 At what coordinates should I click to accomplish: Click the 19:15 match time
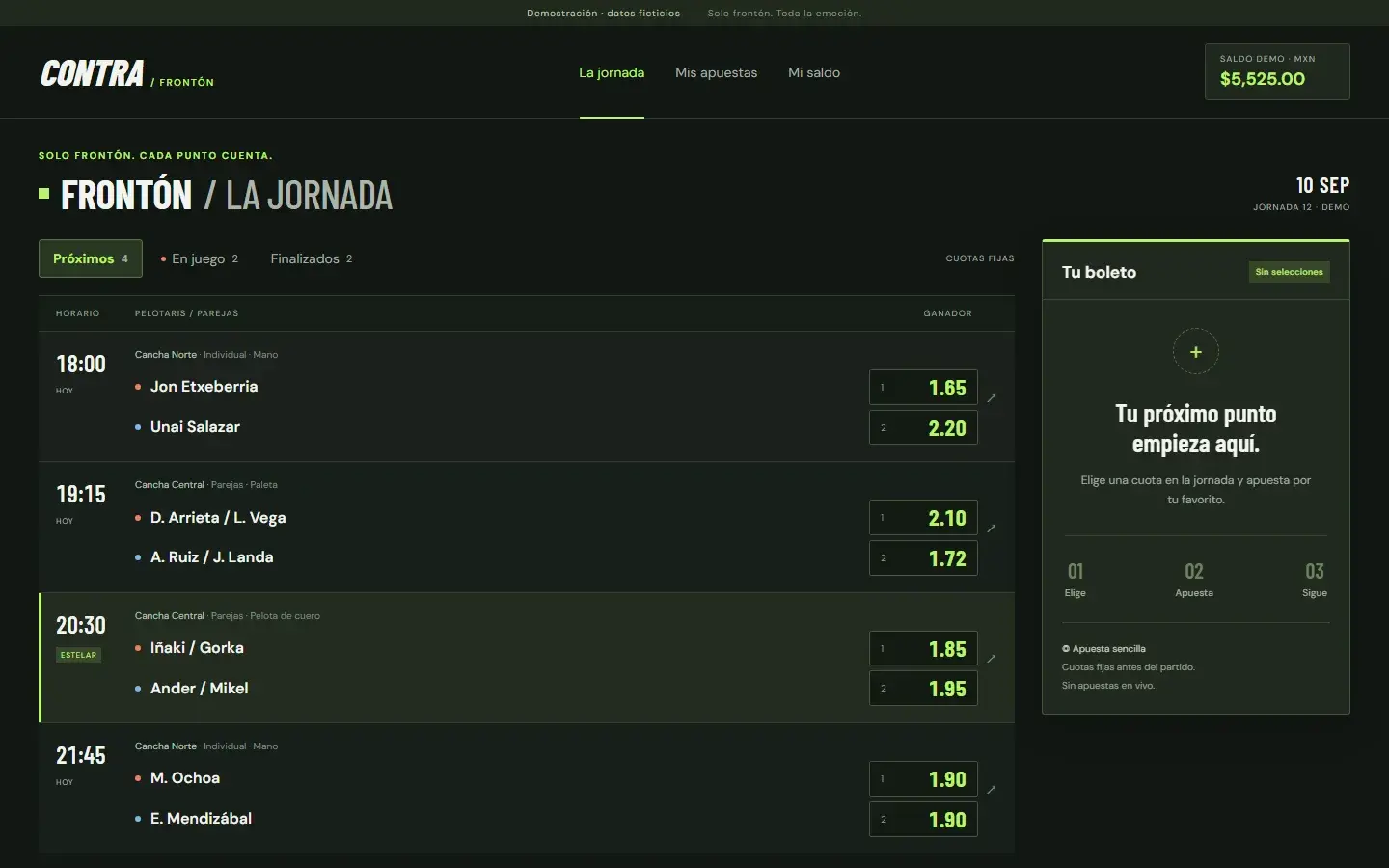point(81,495)
